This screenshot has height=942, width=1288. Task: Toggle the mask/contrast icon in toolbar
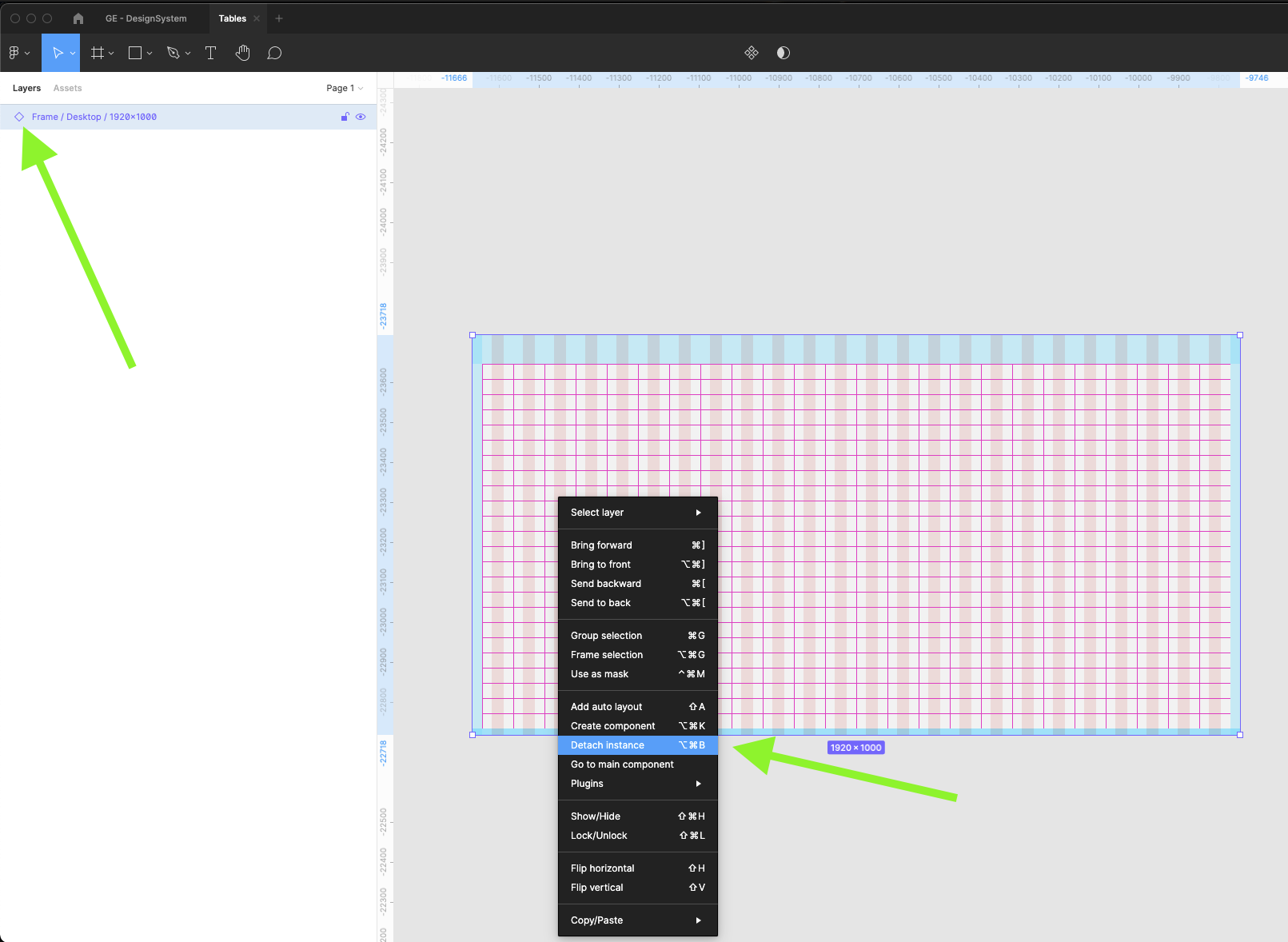click(784, 53)
